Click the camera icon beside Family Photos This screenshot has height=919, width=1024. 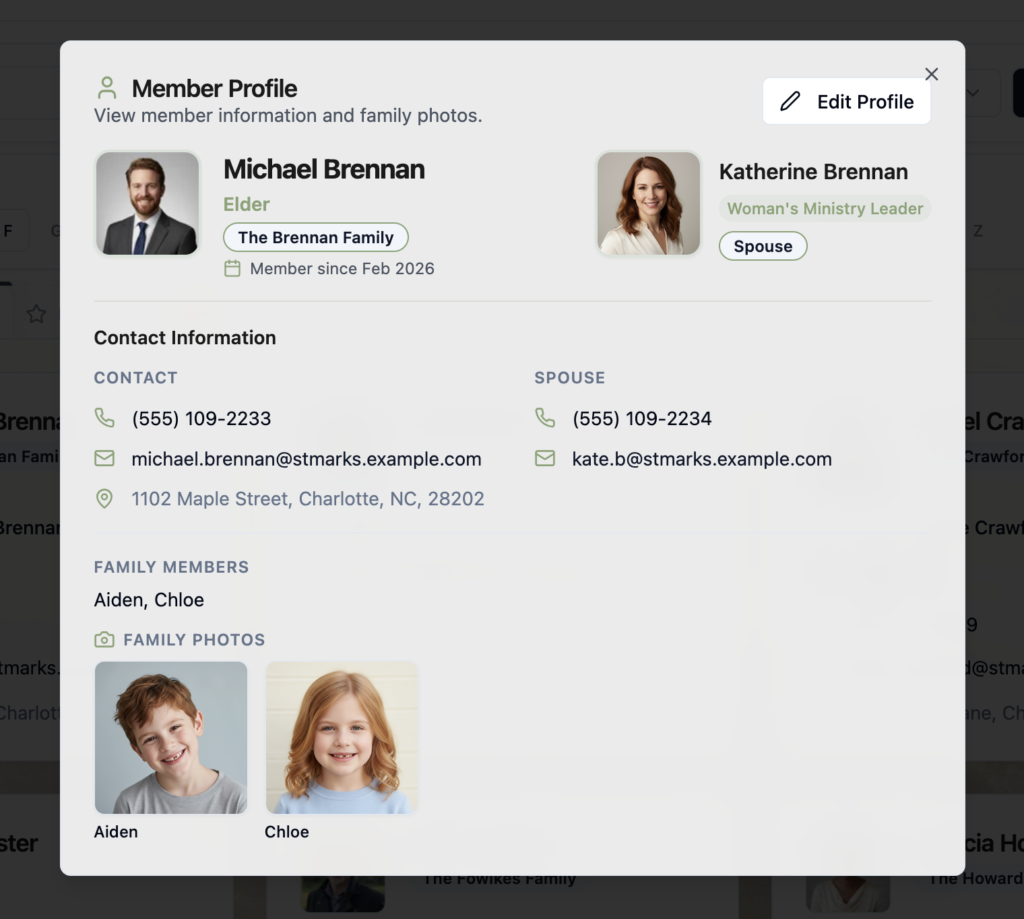104,639
